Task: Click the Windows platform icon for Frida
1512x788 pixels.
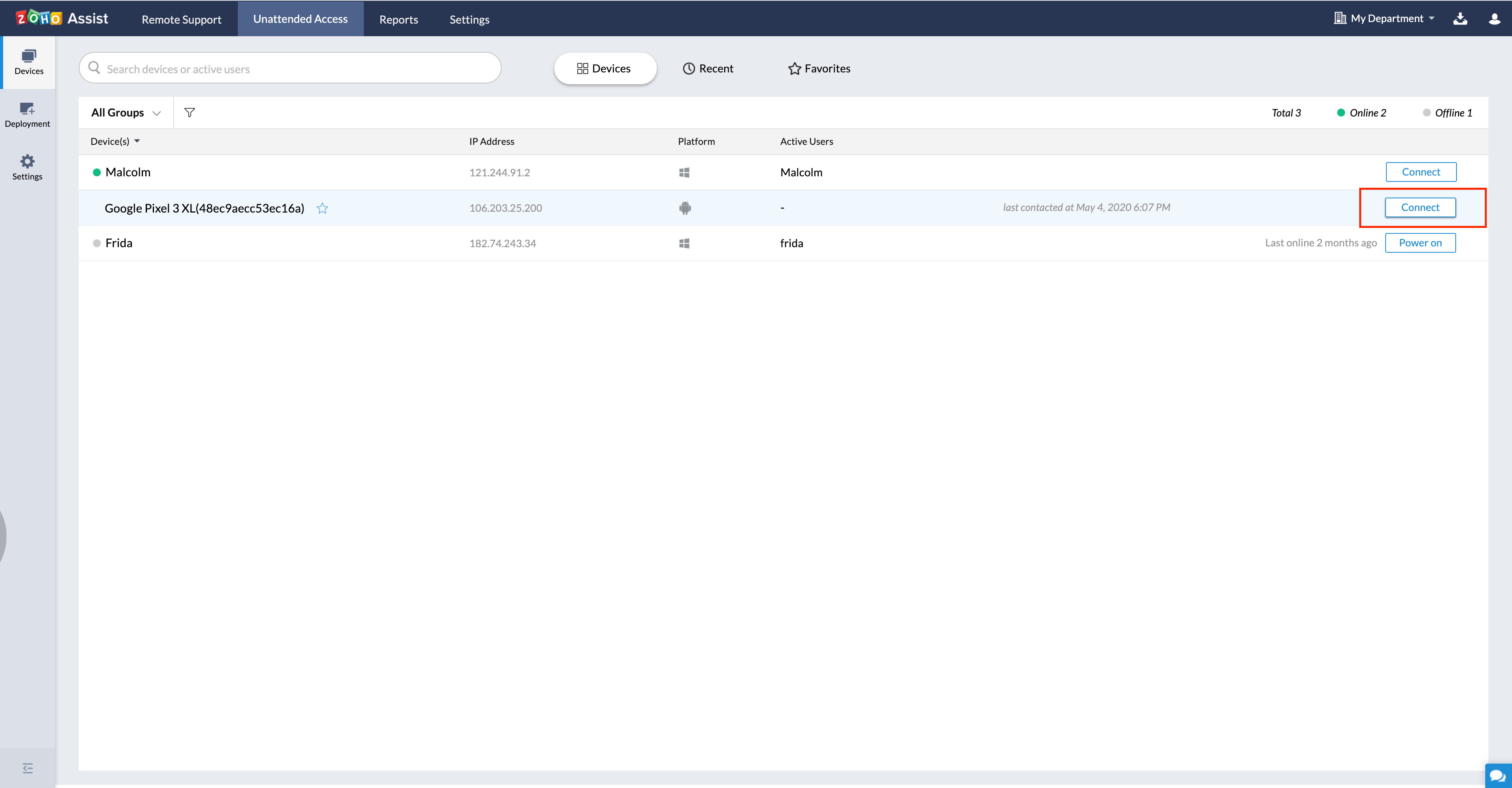Action: click(684, 243)
